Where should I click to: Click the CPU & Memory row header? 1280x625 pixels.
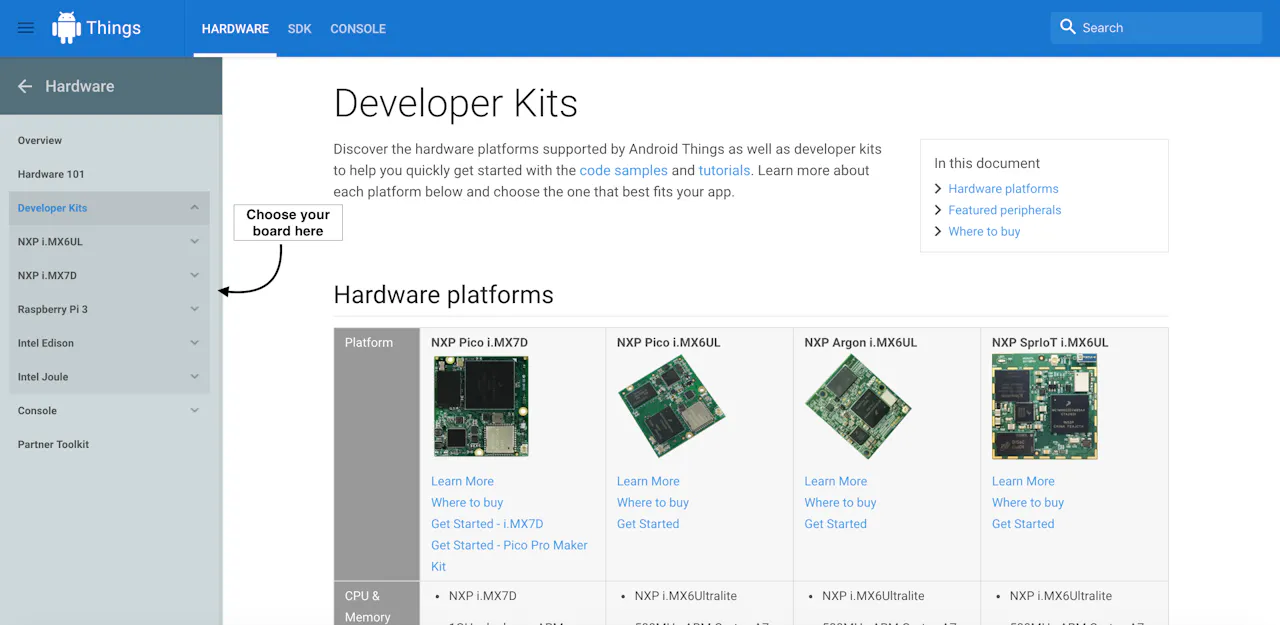tap(377, 603)
